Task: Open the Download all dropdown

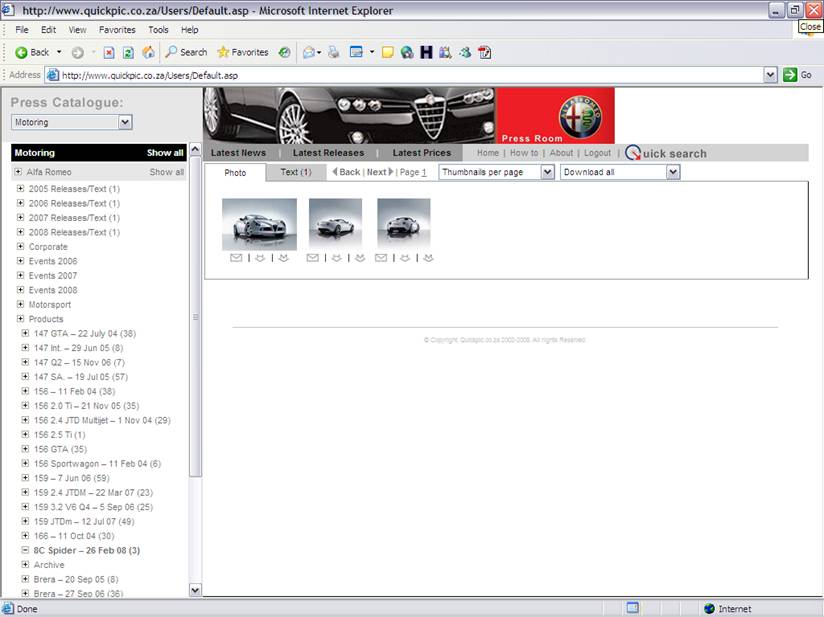Action: pos(673,172)
